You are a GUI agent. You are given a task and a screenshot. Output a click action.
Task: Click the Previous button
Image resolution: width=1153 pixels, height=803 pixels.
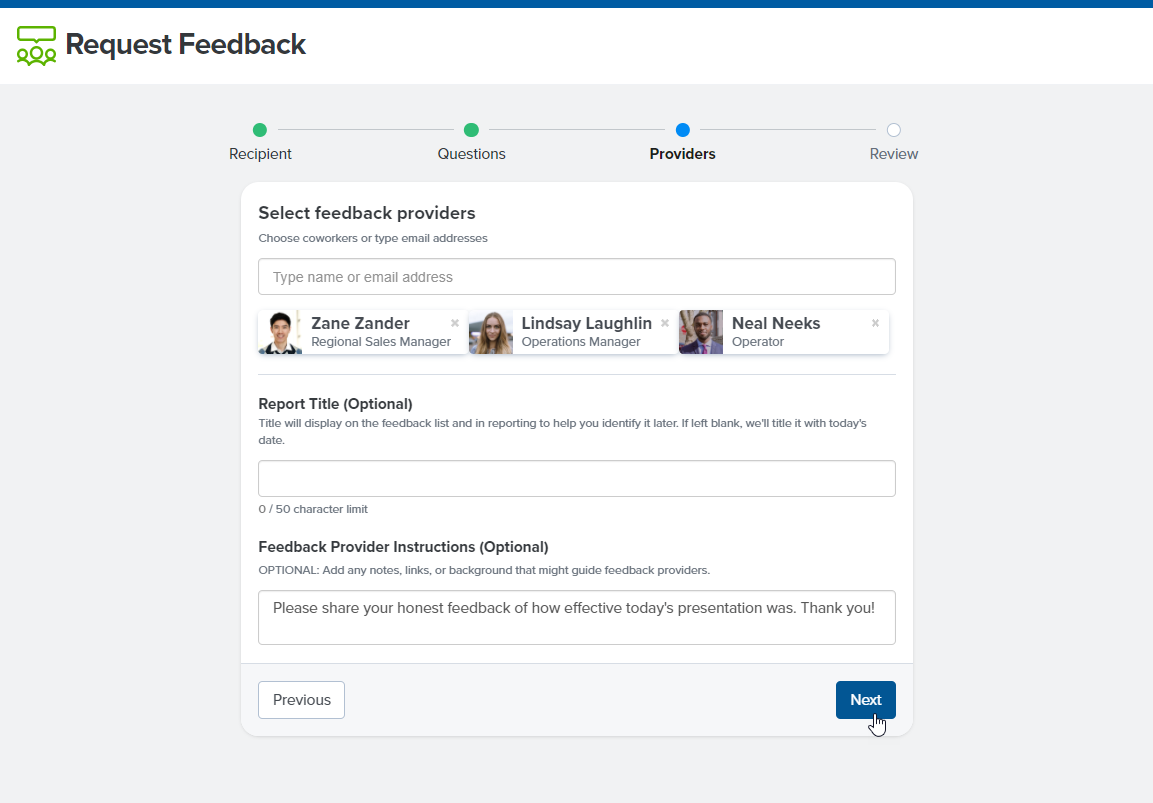click(301, 699)
